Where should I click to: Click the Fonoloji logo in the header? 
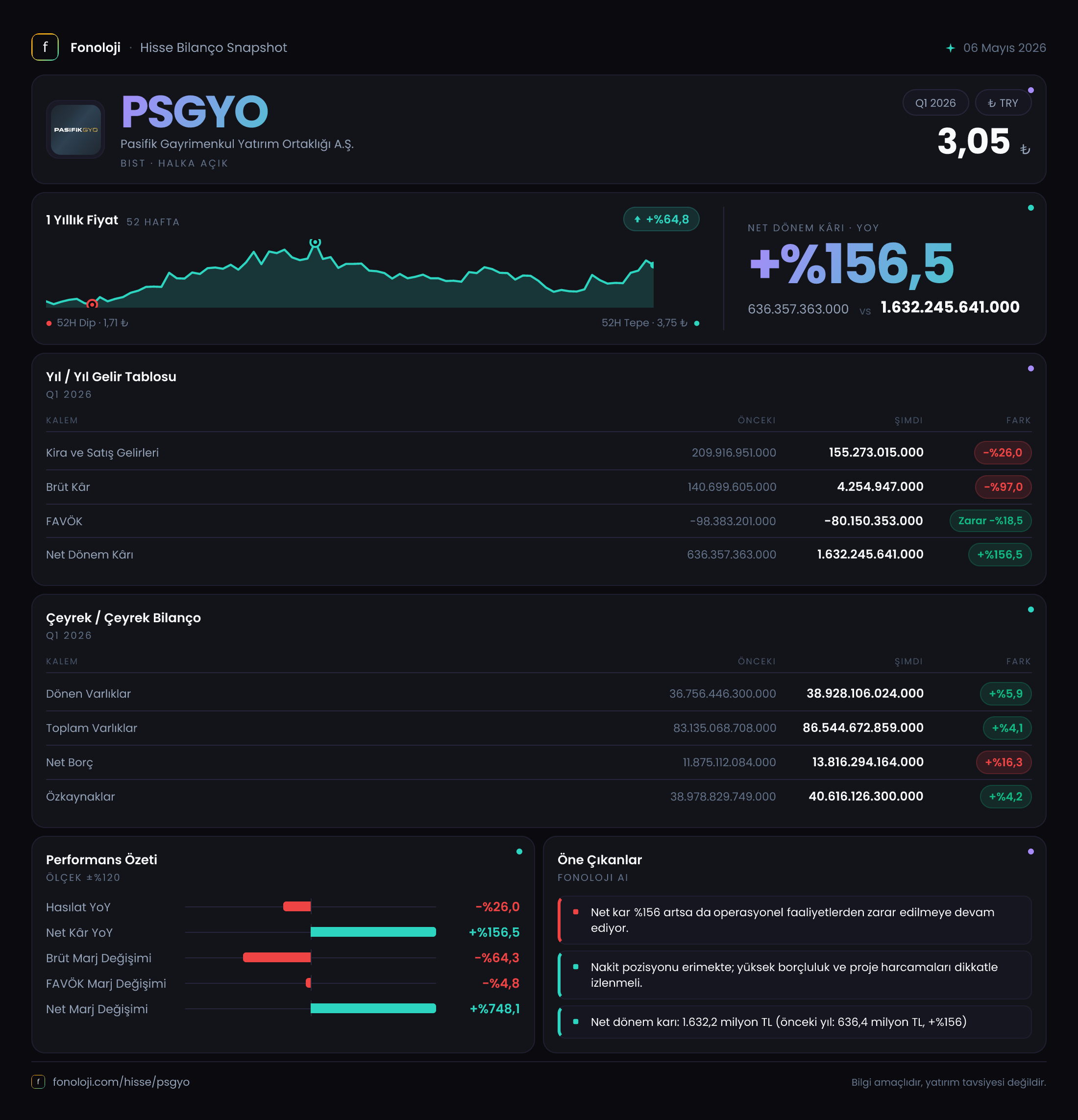(x=45, y=48)
